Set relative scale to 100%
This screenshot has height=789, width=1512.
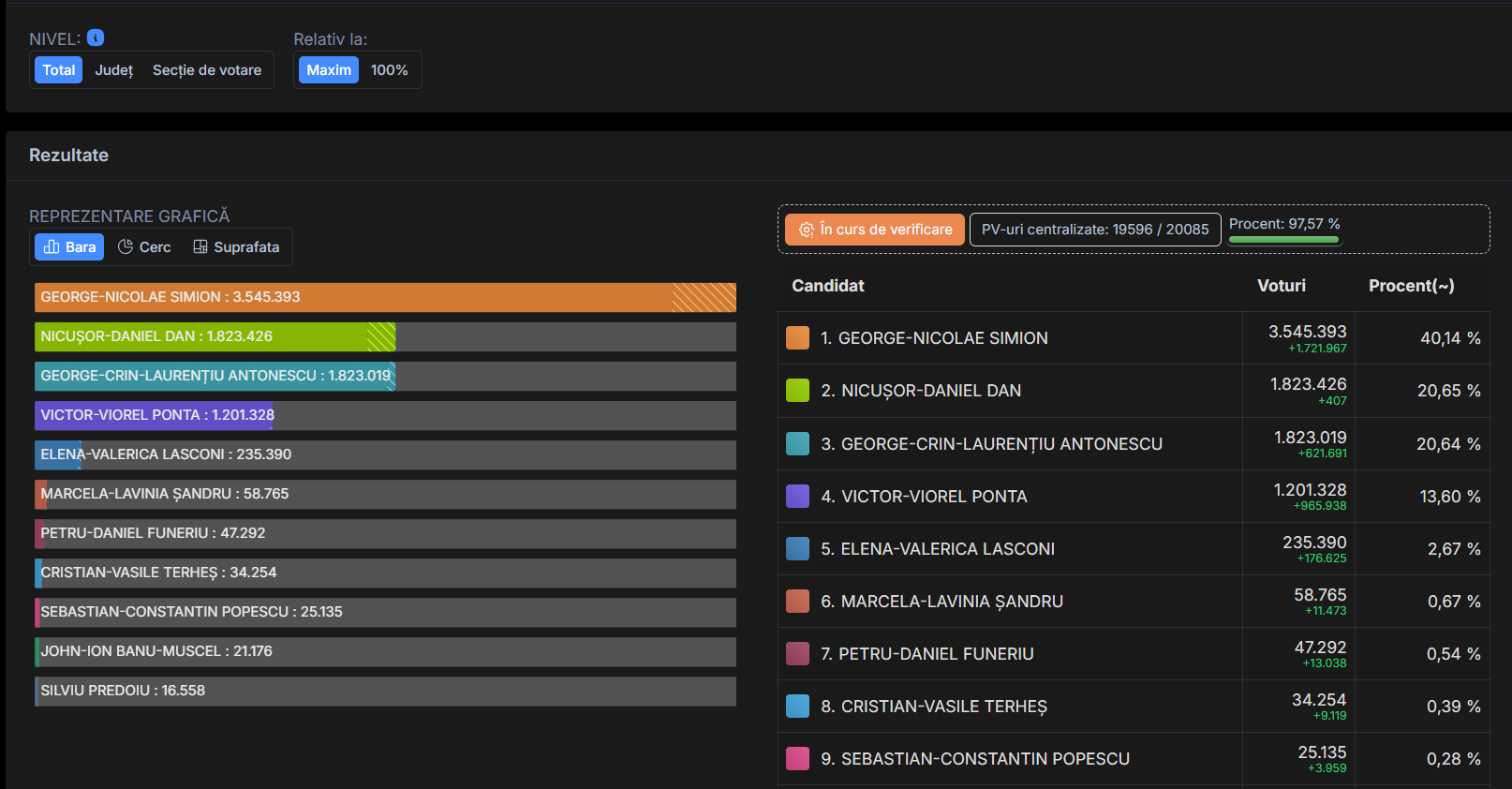click(x=389, y=70)
